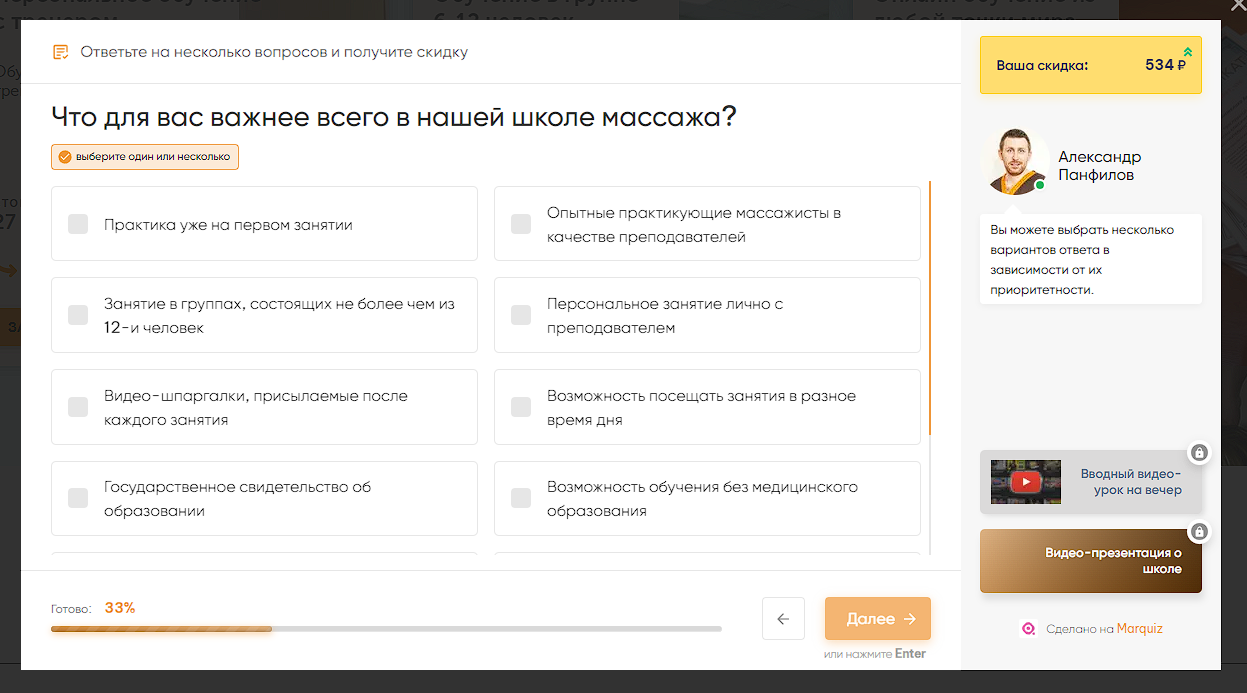1247x693 pixels.
Task: Click the 33% progress bar
Action: 385,629
